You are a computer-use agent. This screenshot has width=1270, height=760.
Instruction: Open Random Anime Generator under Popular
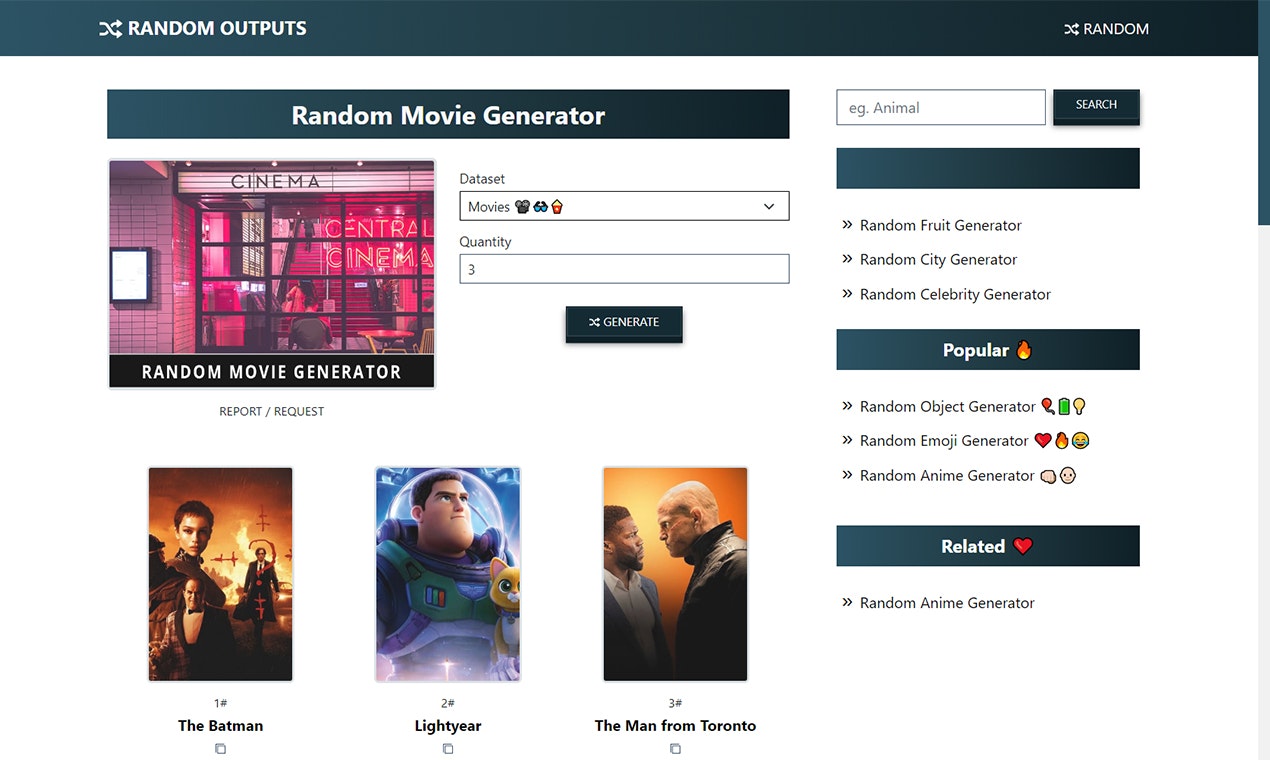(968, 475)
